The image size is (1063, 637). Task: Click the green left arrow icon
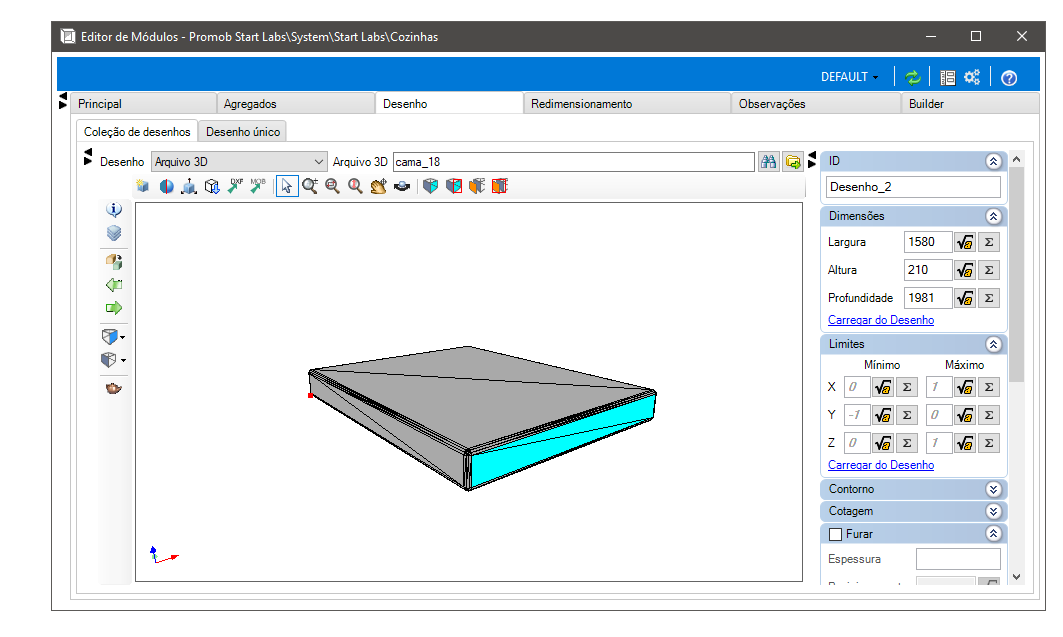(114, 285)
